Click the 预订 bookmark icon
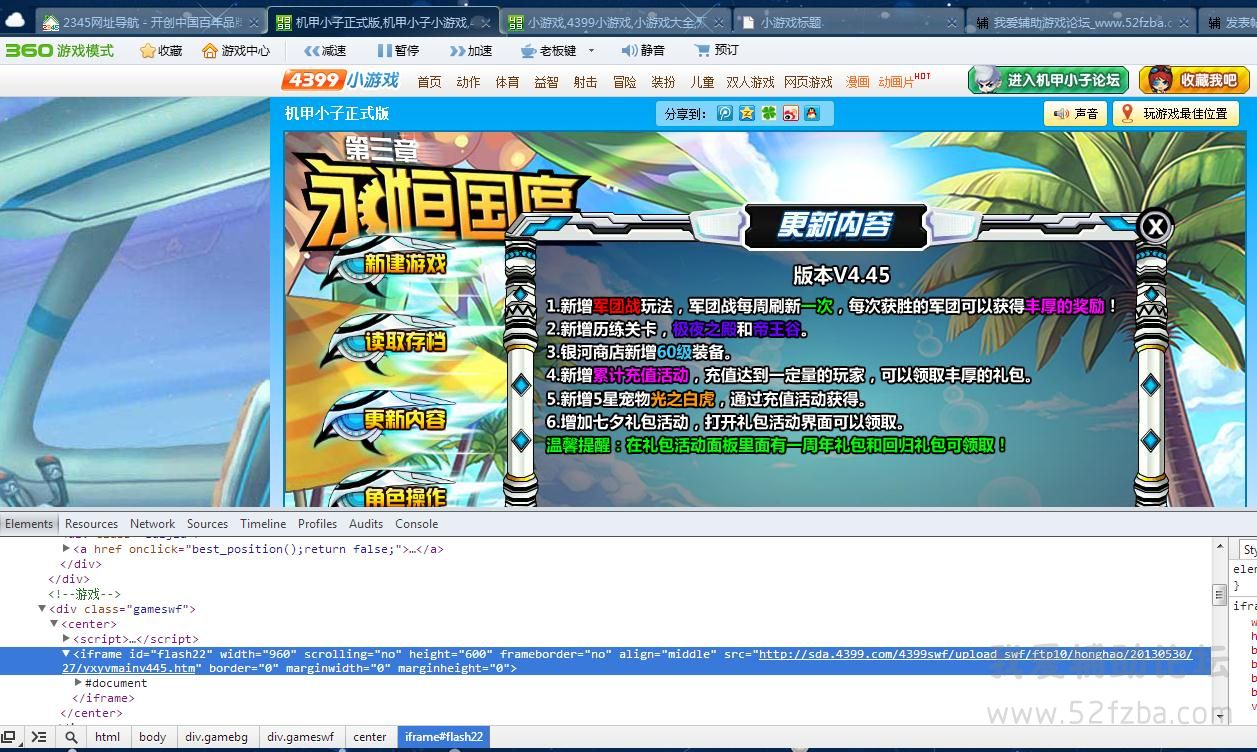This screenshot has height=752, width=1257. [x=701, y=50]
